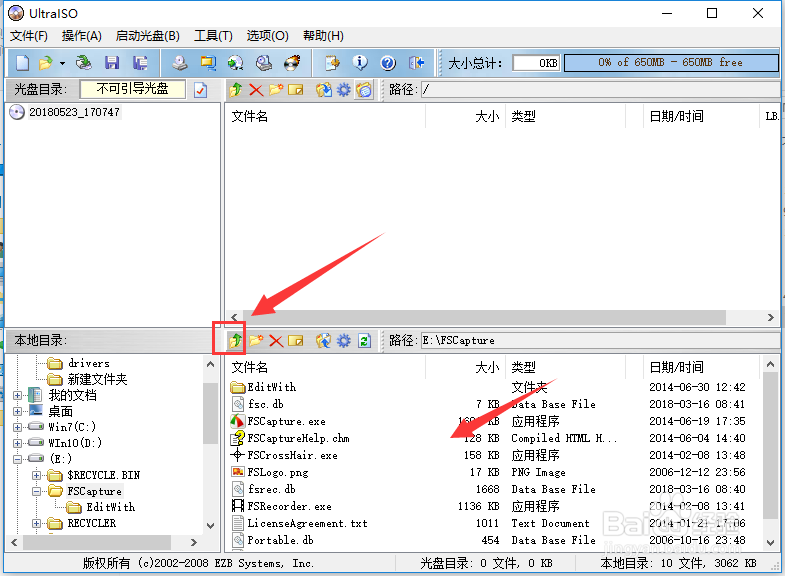785x576 pixels.
Task: Open the 操作(A) menu
Action: click(x=82, y=36)
